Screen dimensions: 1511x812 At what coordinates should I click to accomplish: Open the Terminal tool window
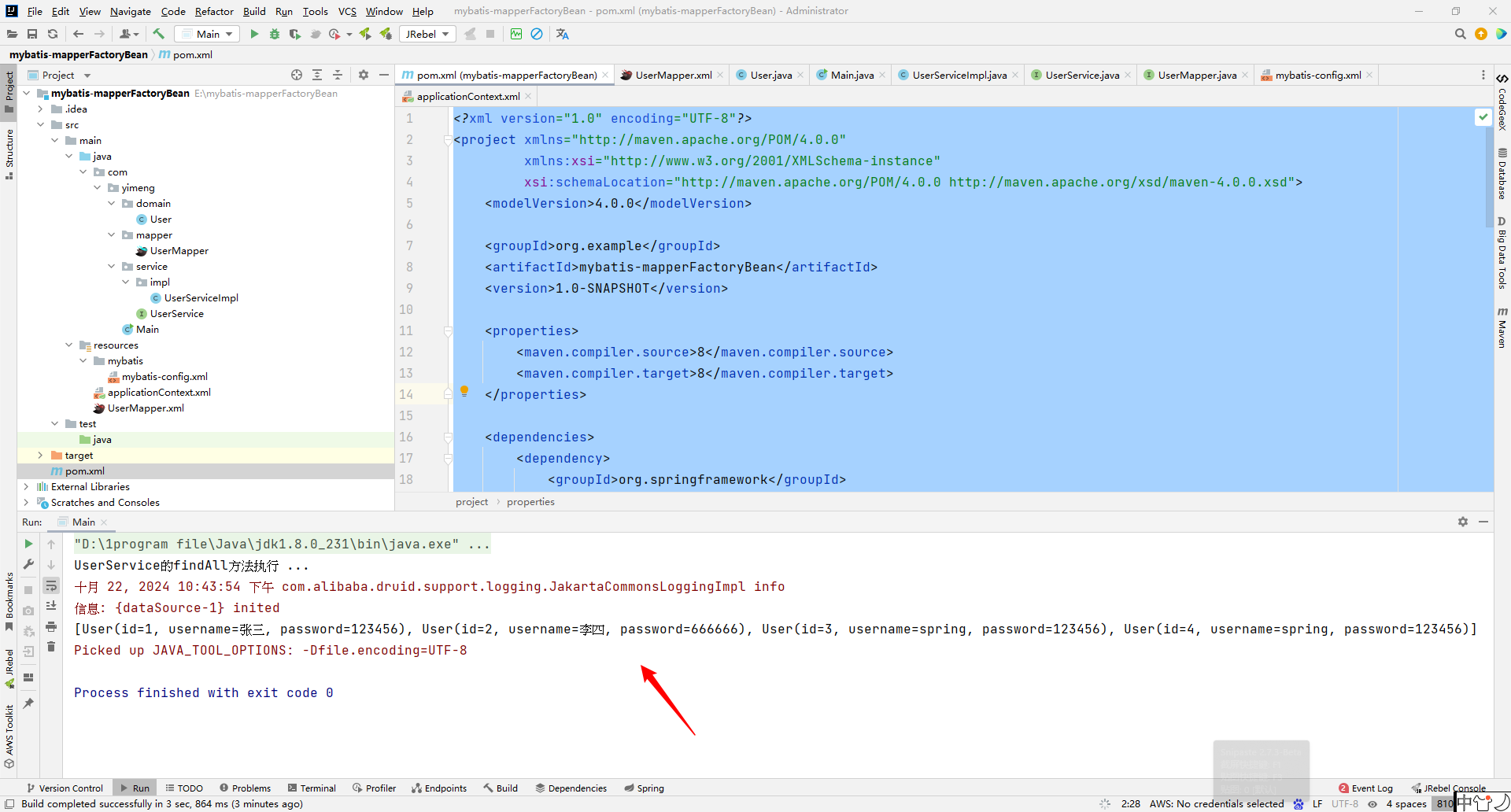312,788
